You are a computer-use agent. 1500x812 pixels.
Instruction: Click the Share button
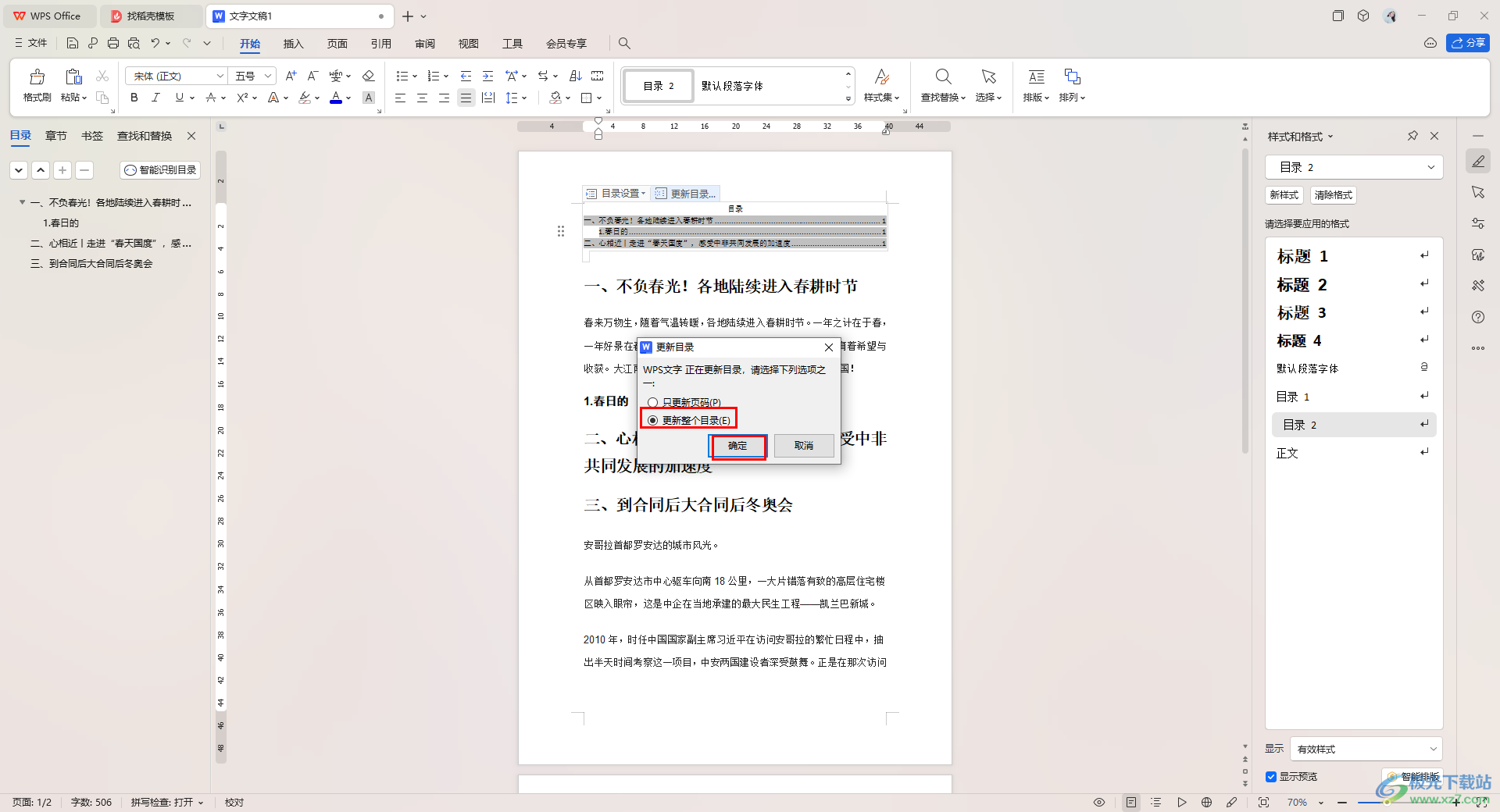point(1468,43)
